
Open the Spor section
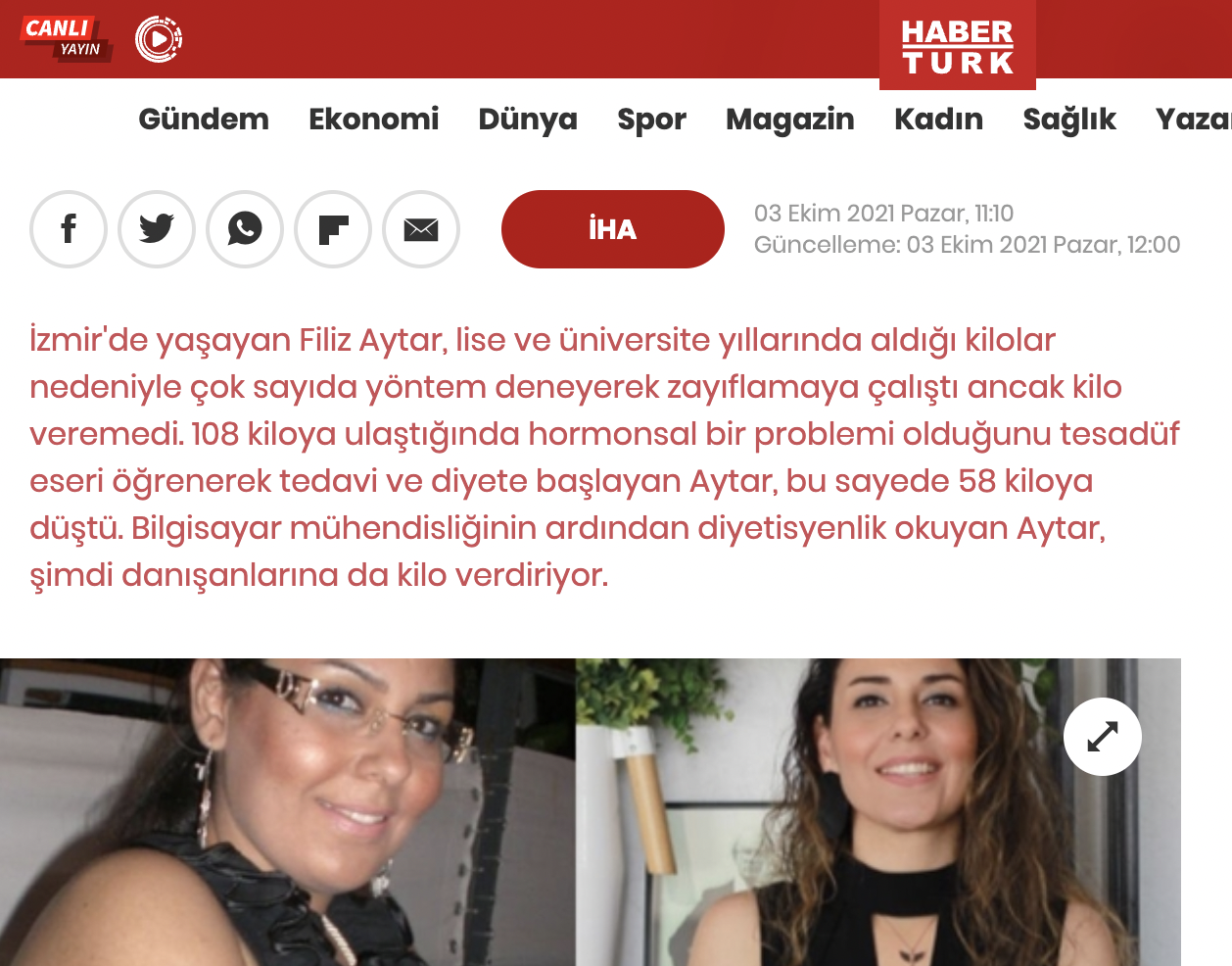pyautogui.click(x=651, y=119)
